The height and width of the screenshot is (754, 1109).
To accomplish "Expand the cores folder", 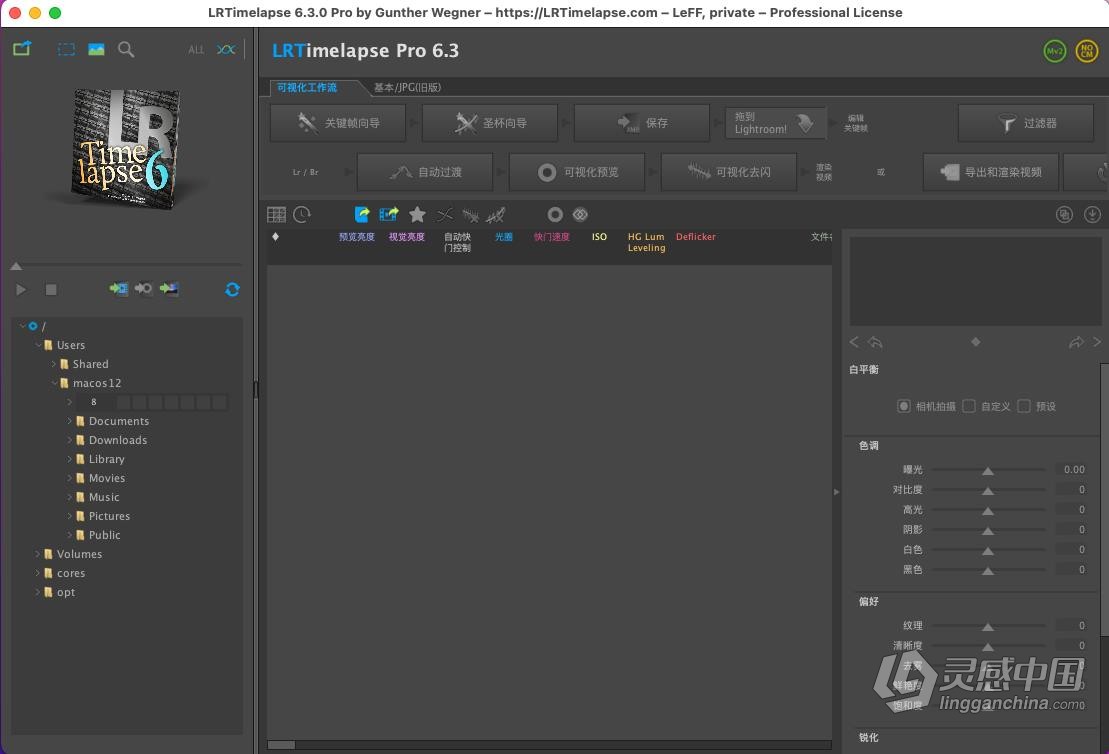I will [38, 573].
